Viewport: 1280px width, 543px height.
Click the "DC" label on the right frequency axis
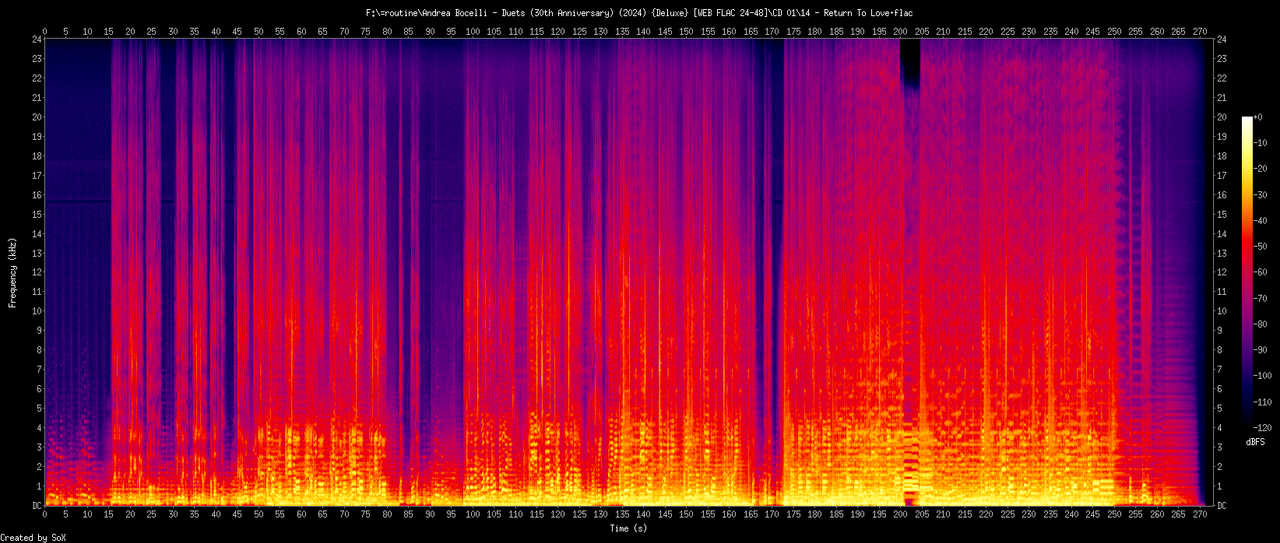coord(1222,506)
